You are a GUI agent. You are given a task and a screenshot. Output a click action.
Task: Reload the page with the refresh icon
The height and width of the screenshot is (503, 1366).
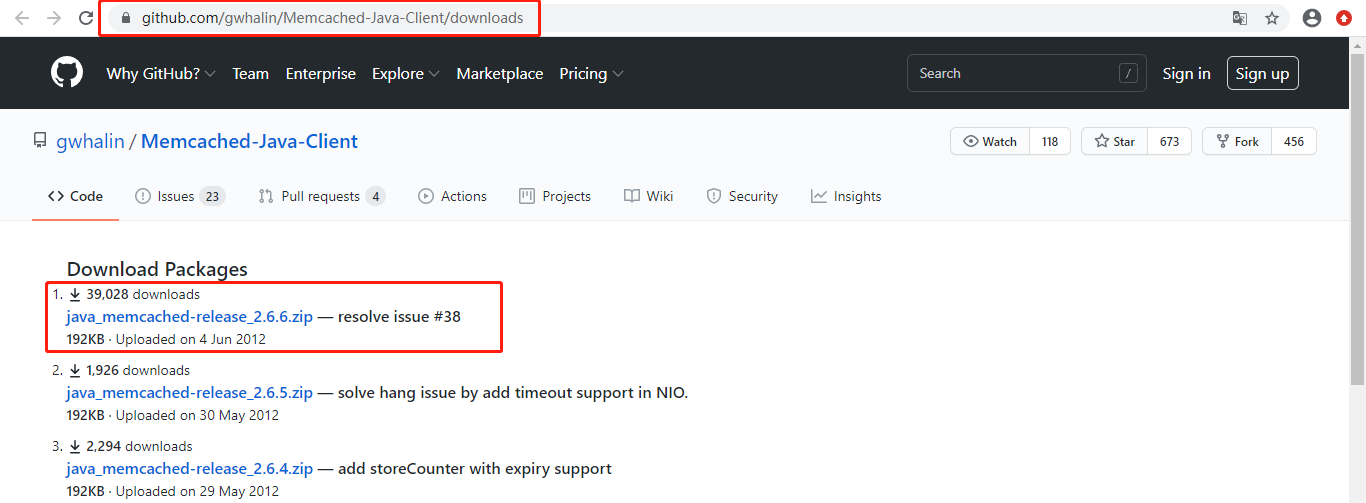pyautogui.click(x=86, y=18)
